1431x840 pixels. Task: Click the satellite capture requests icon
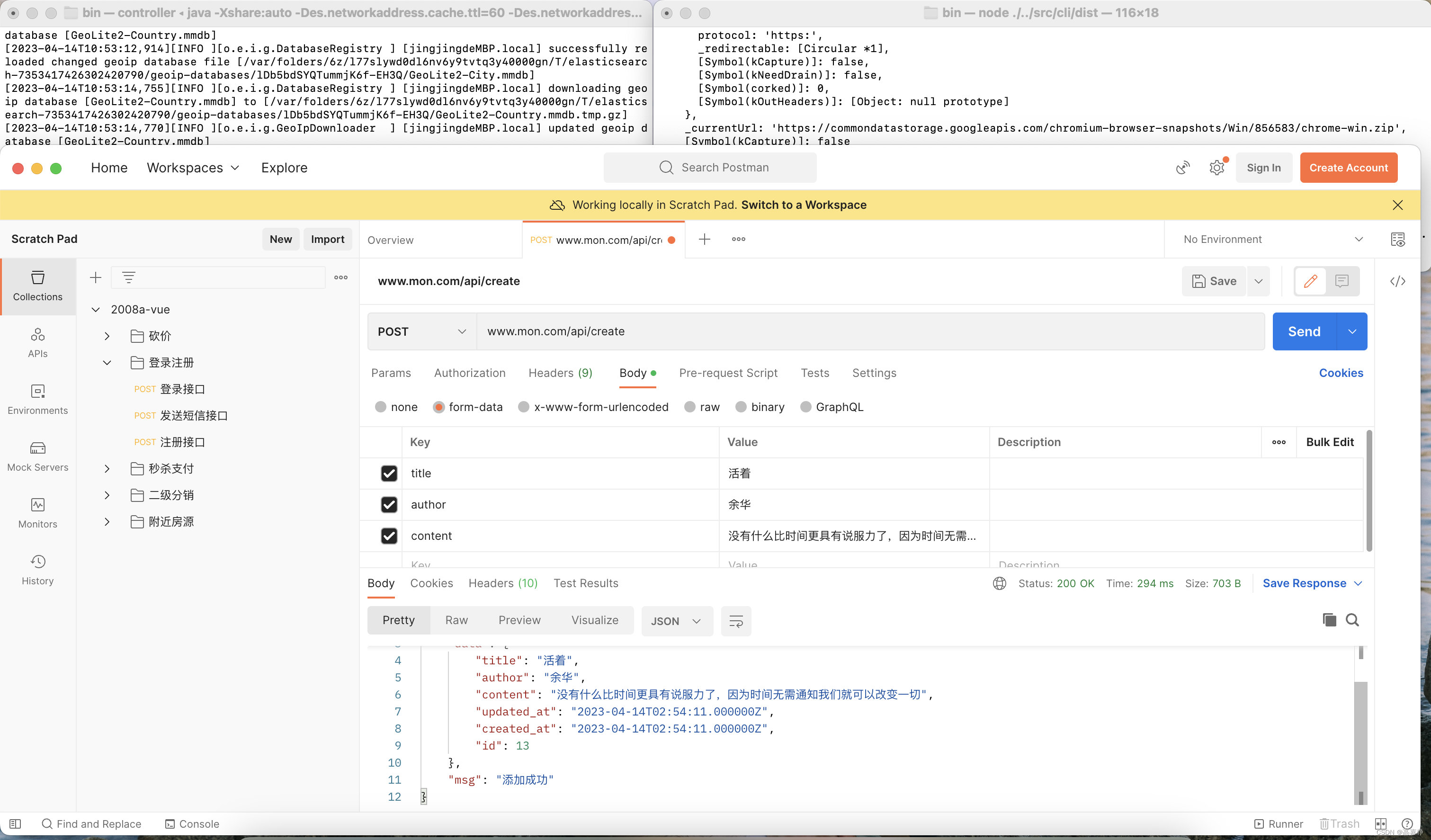pos(1183,168)
